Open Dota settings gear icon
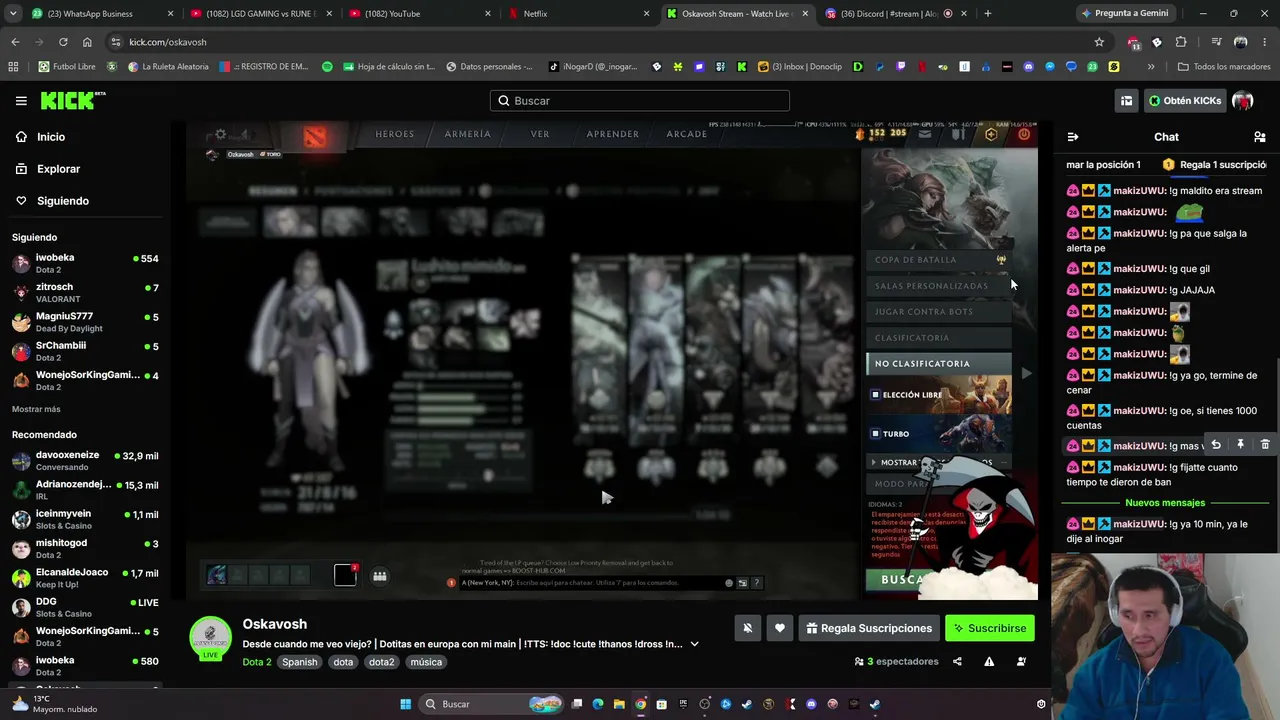Screen dimensions: 1280x720 tap(220, 135)
